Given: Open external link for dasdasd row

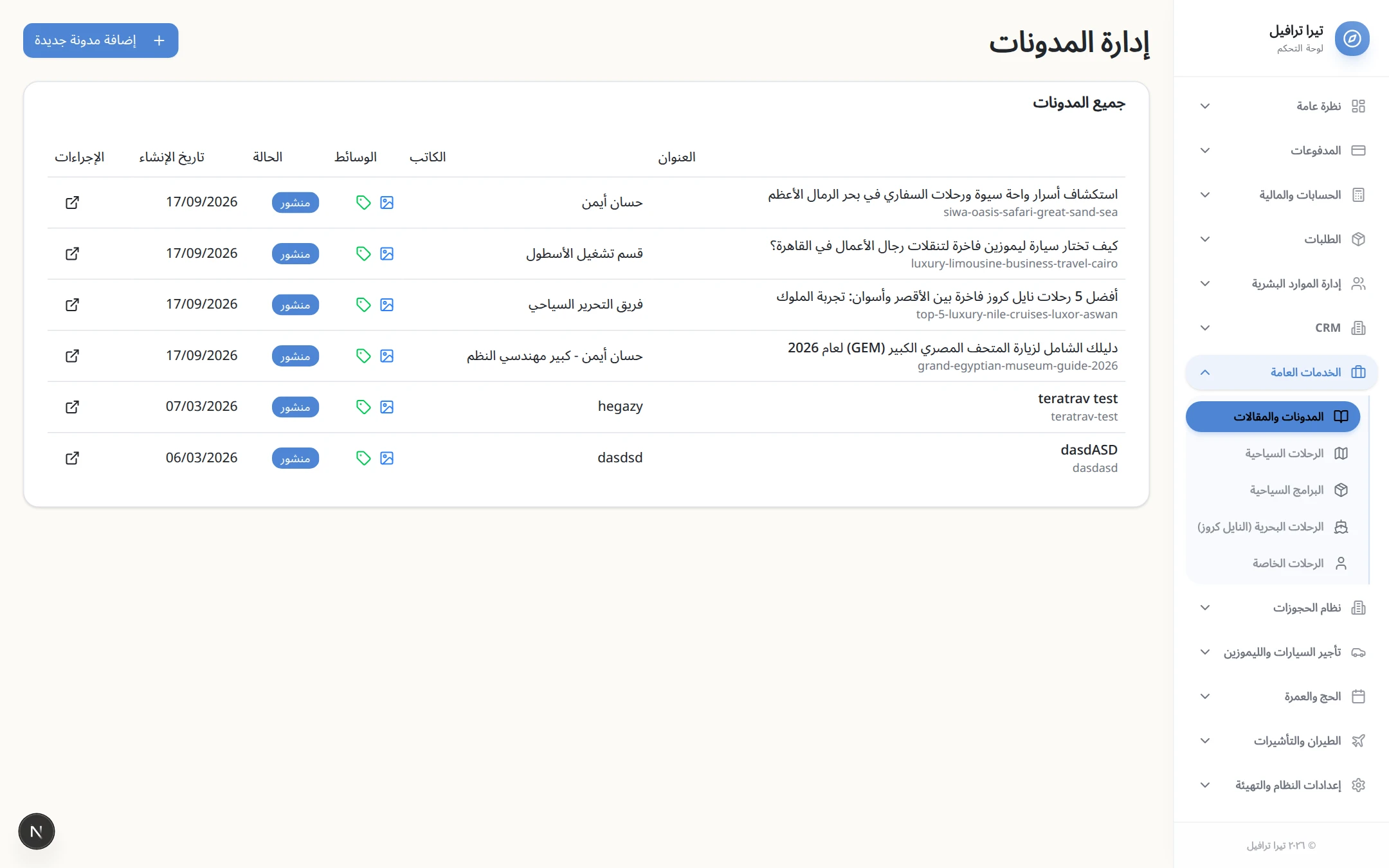Looking at the screenshot, I should coord(72,458).
